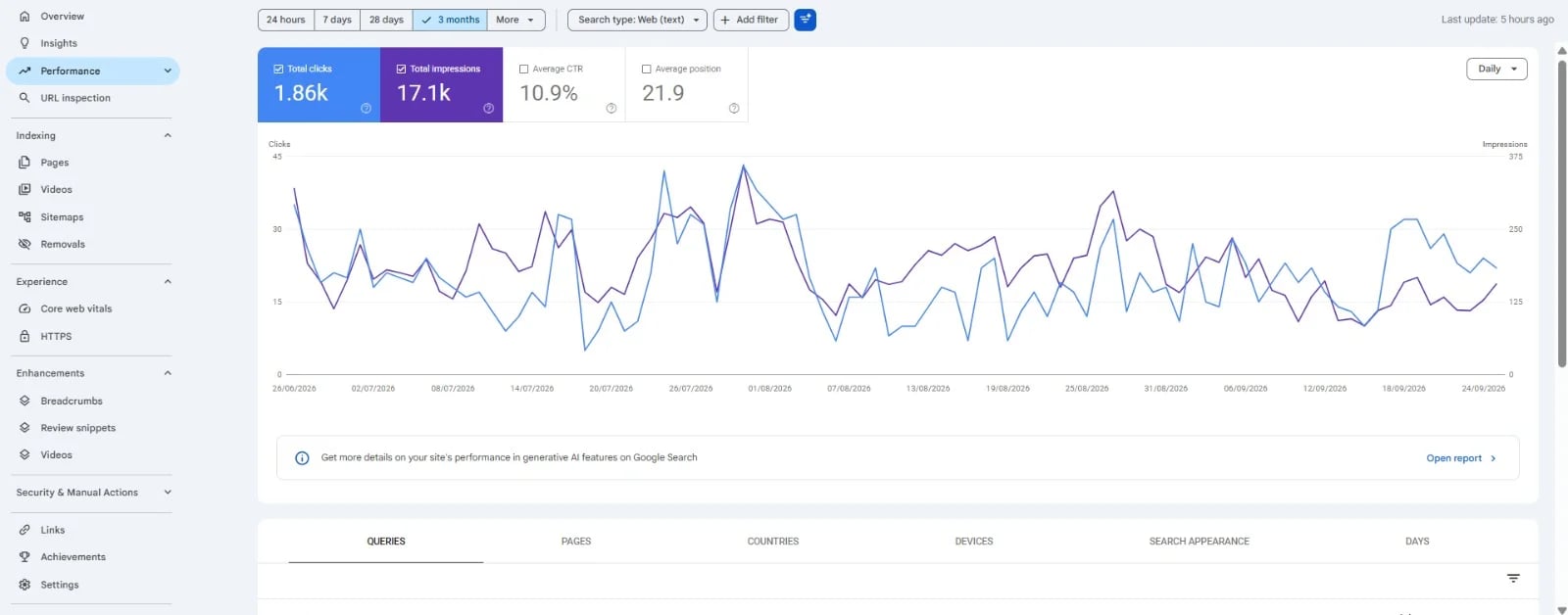Click the 21.9 Average position value
Image resolution: width=1568 pixels, height=615 pixels.
(663, 93)
